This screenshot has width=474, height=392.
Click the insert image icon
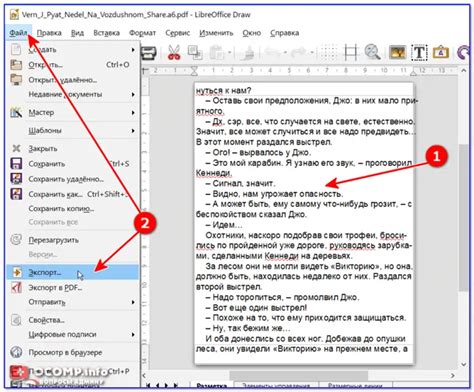(x=397, y=53)
